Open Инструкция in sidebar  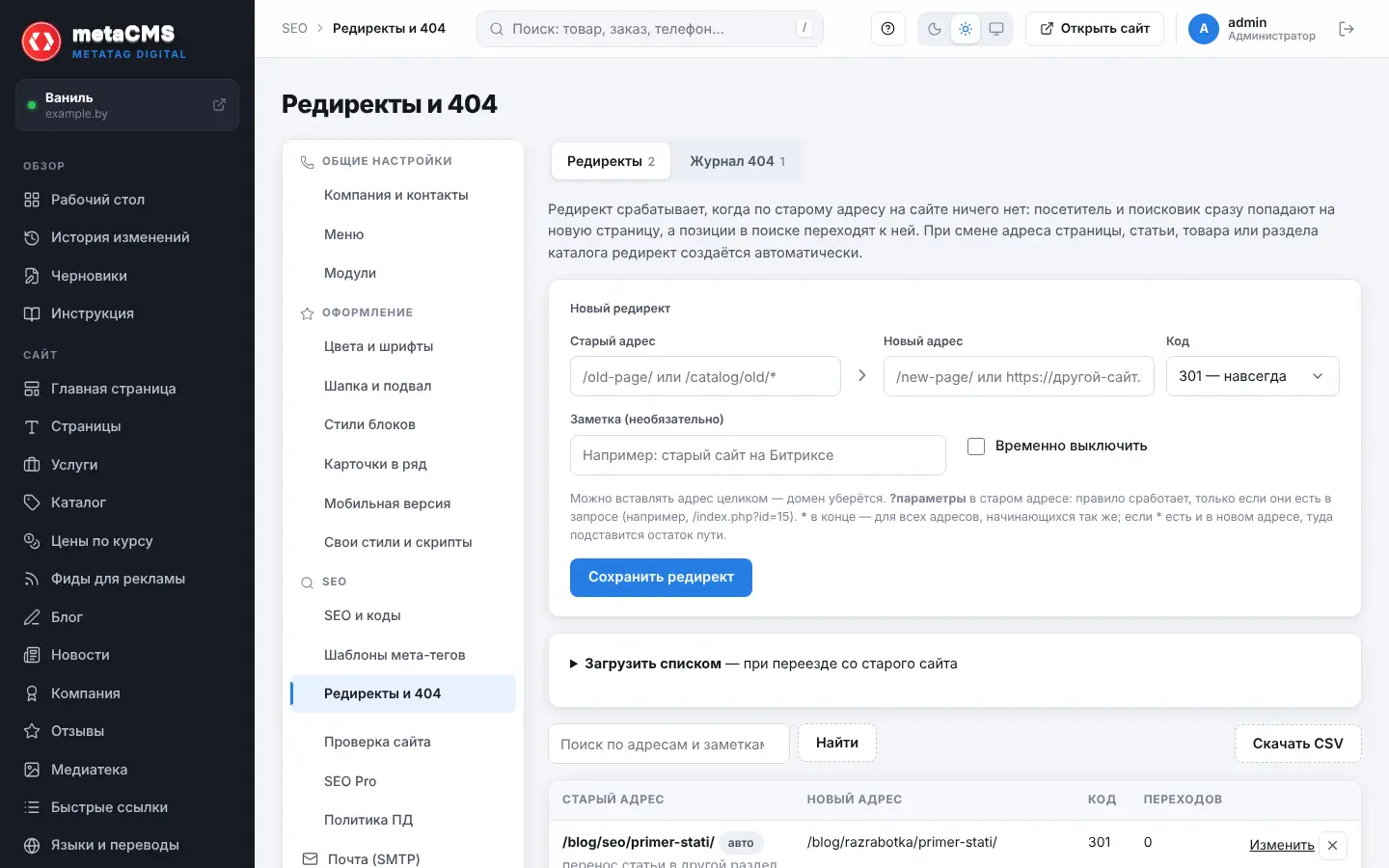coord(127,313)
